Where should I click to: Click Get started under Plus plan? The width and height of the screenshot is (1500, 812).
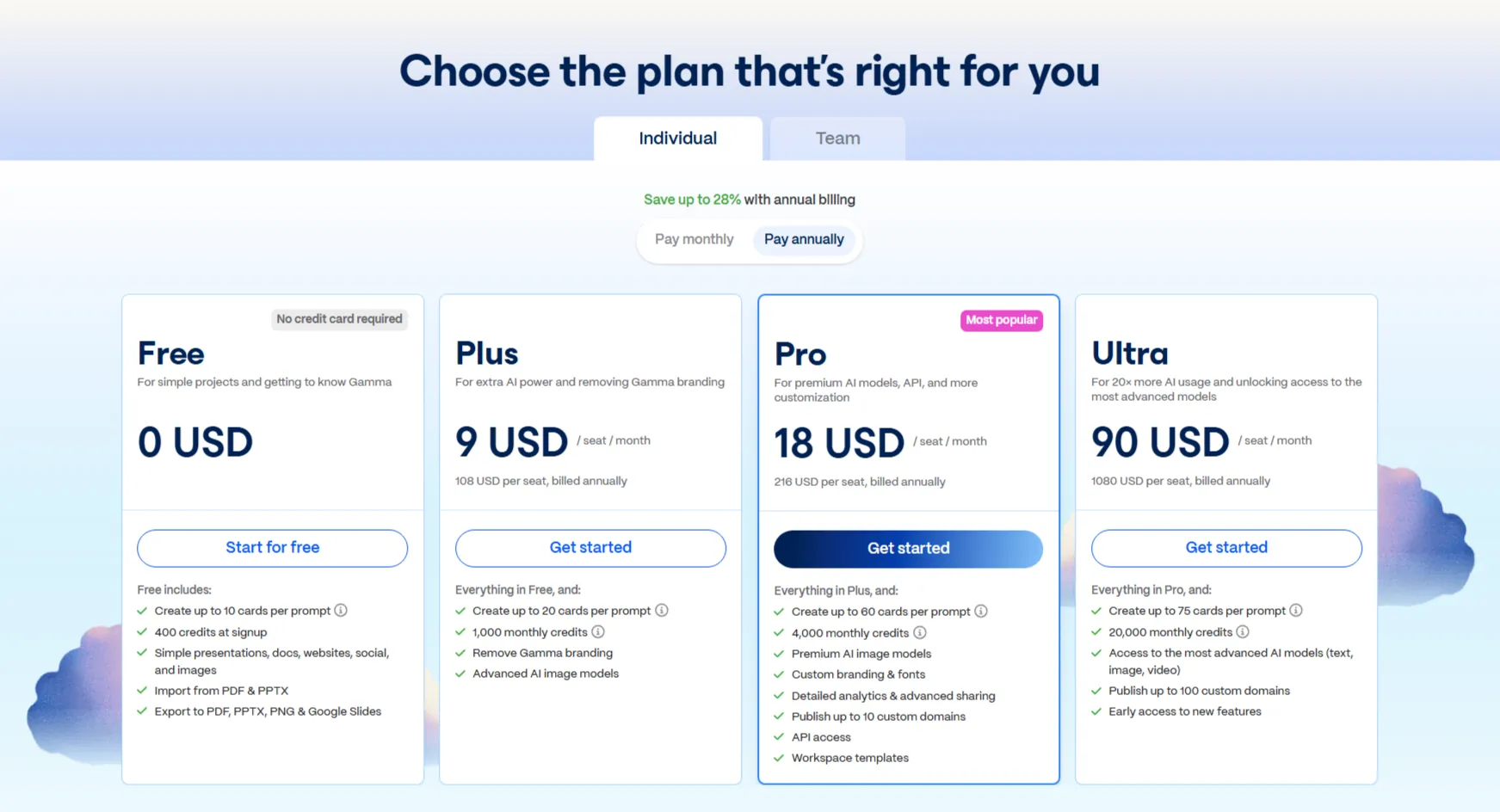590,548
